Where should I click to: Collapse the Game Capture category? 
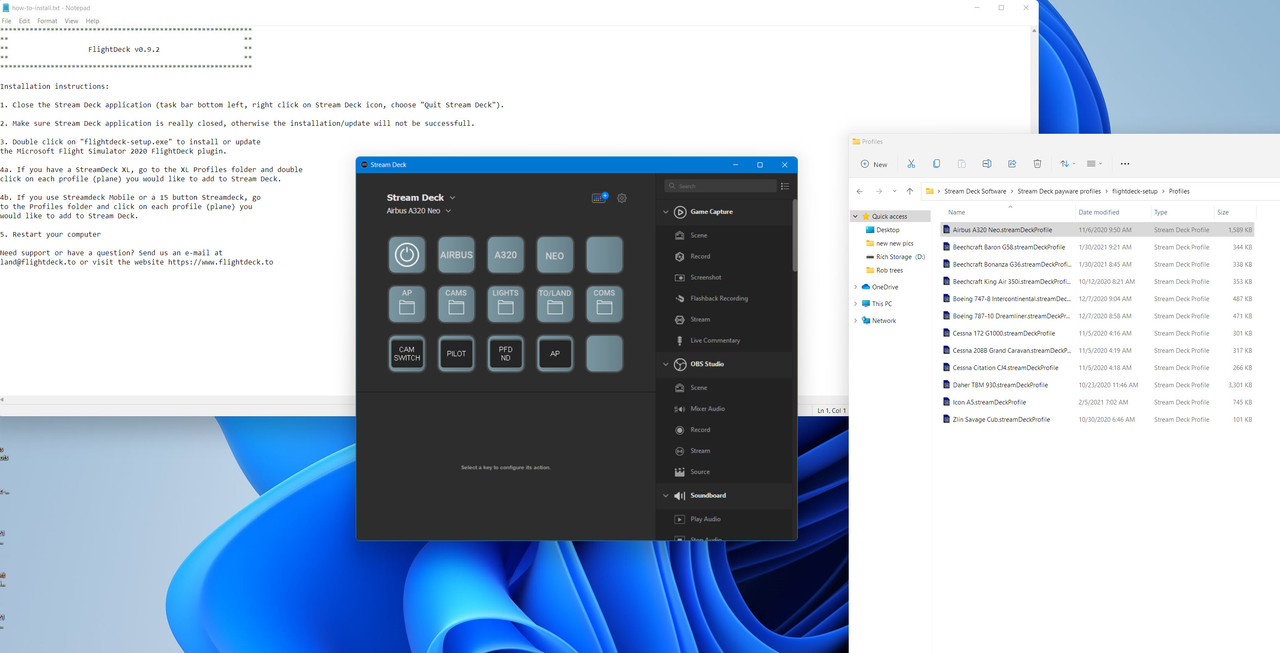pos(666,212)
